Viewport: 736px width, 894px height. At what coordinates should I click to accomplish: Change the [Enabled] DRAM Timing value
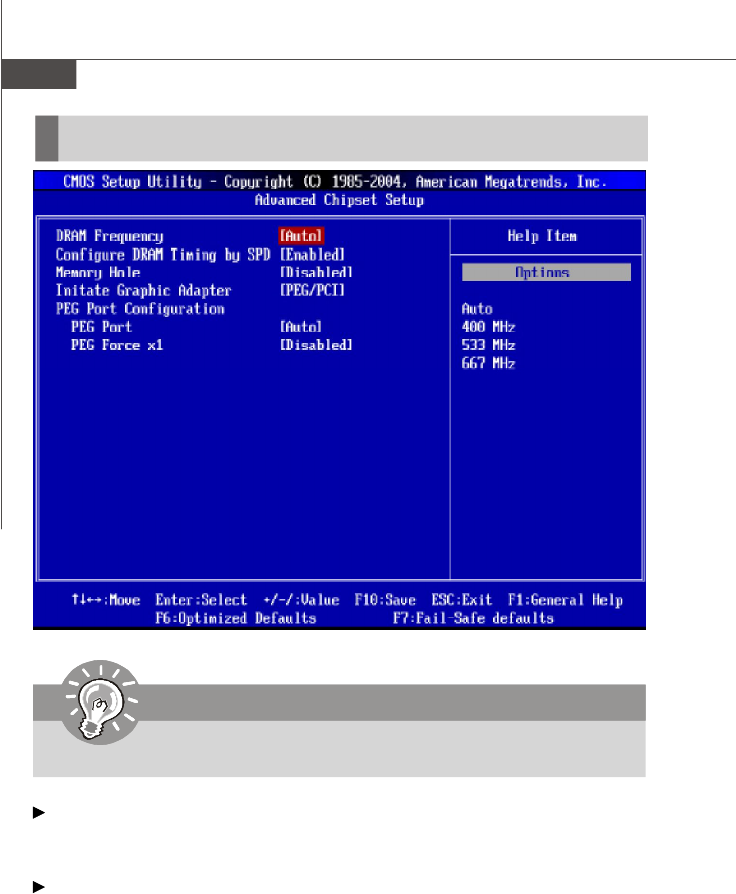(312, 255)
